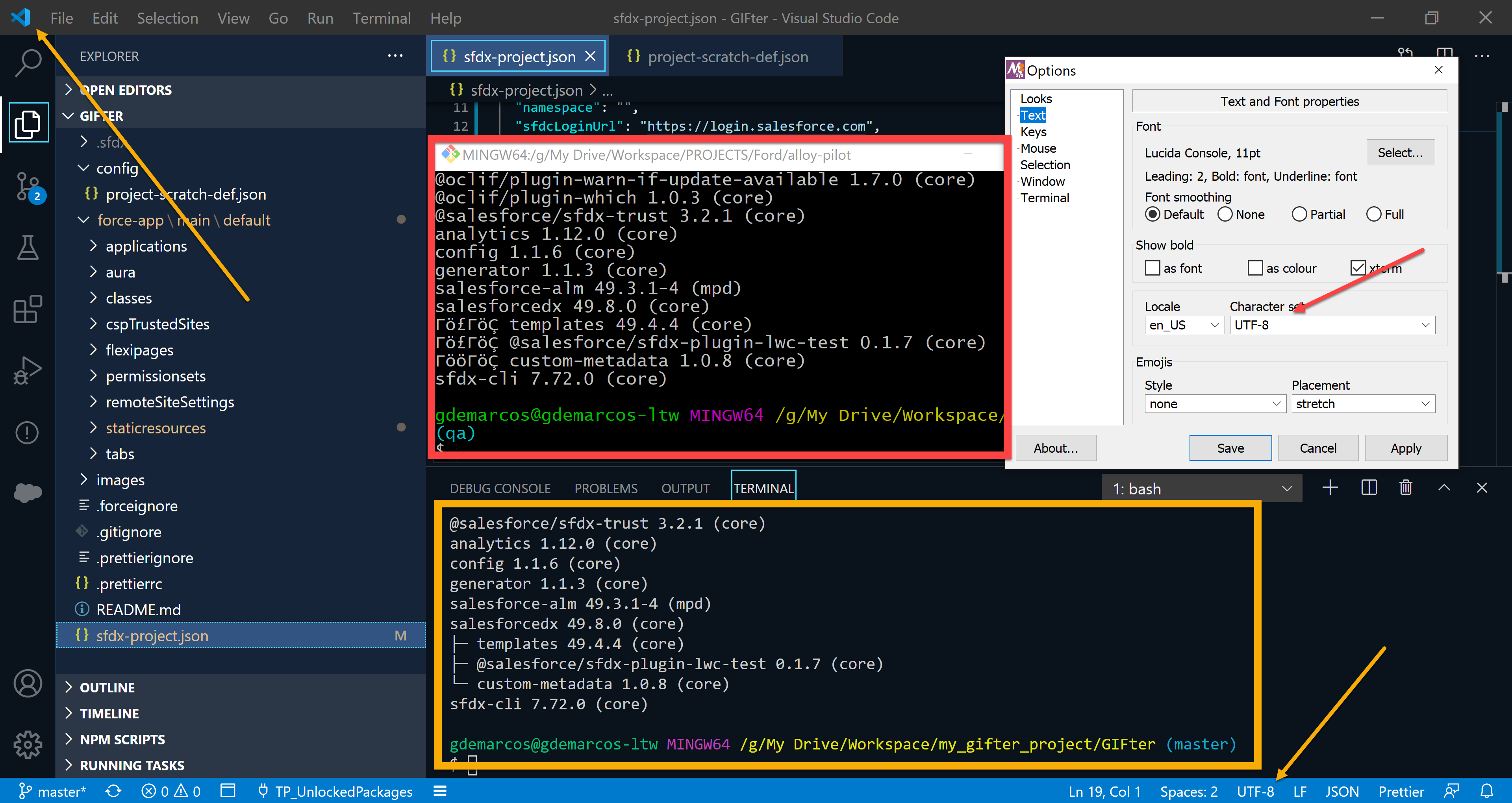Open the Terminal menu
Viewport: 1512px width, 803px height.
382,18
